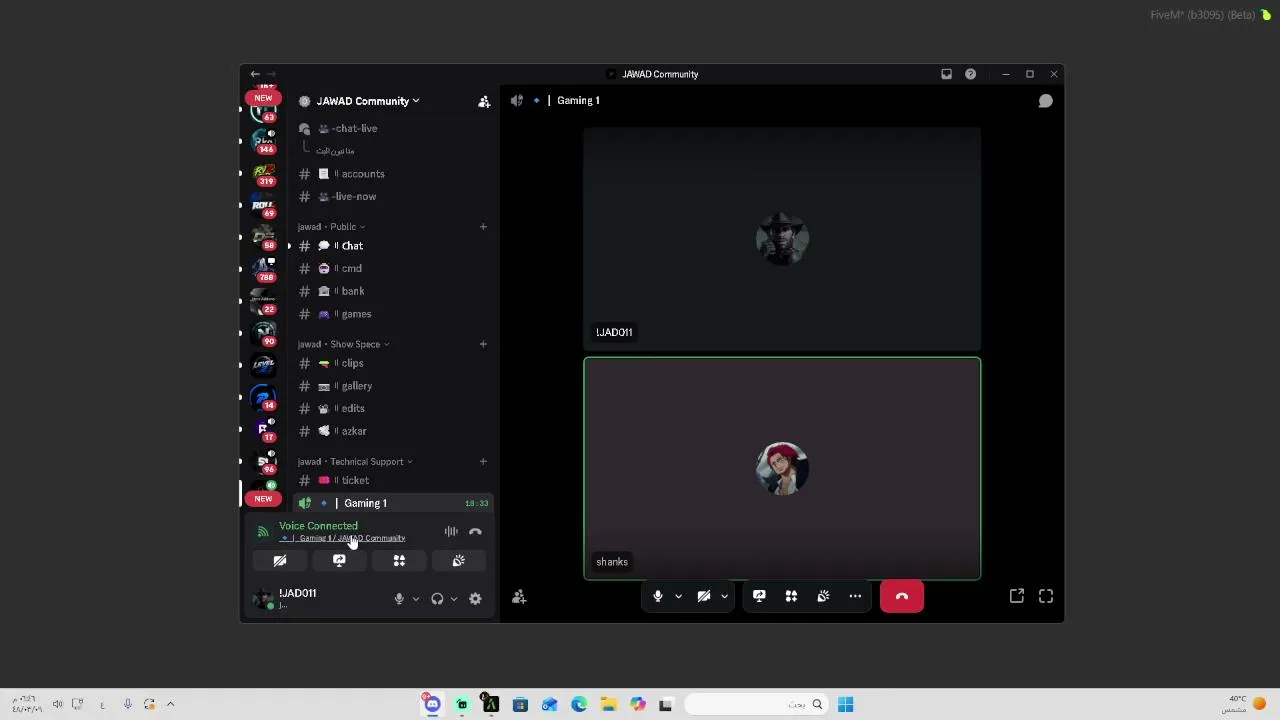
Task: Open soundboard from call control bar
Action: 823,596
